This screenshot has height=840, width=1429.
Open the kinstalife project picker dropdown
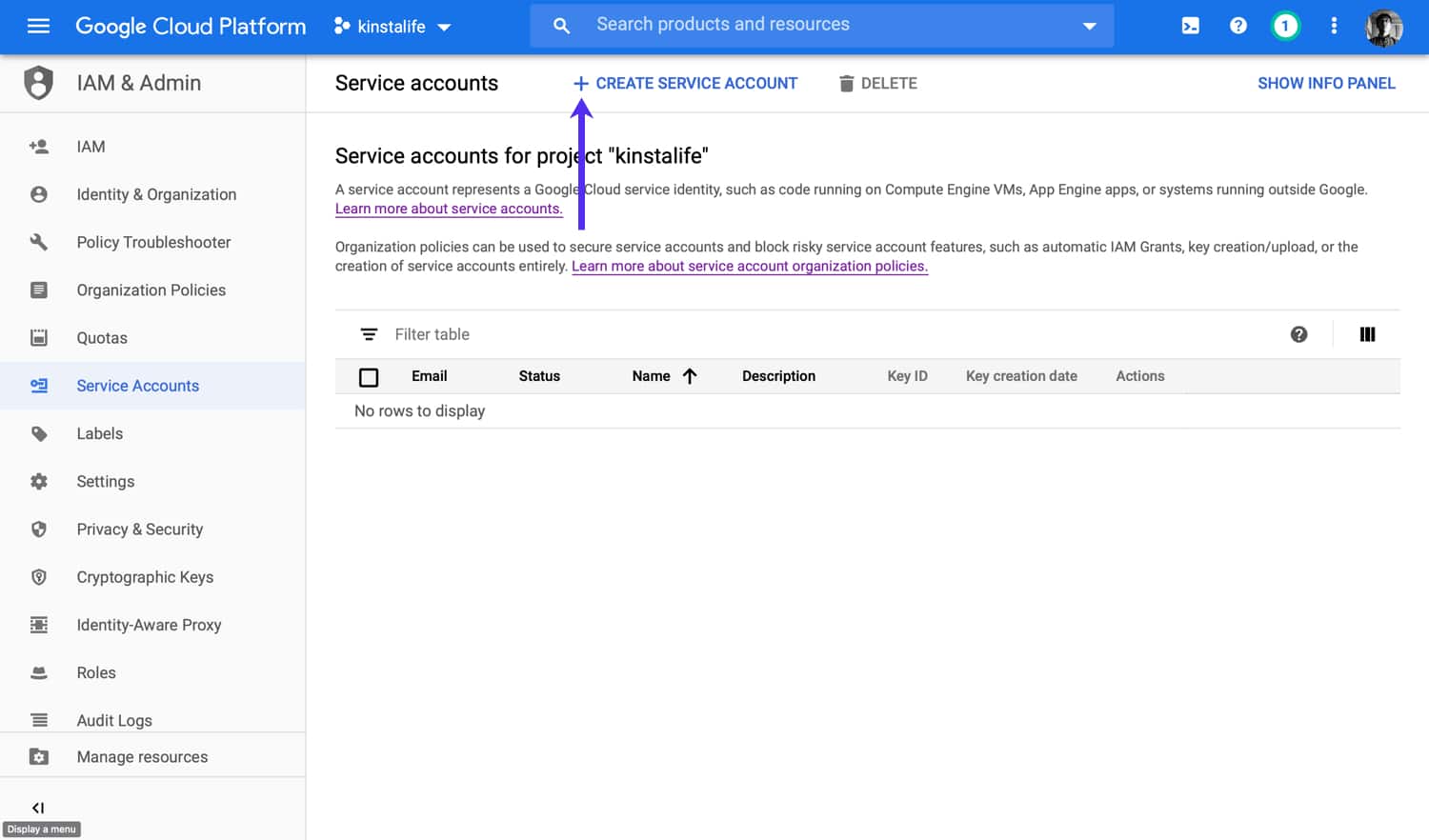392,26
